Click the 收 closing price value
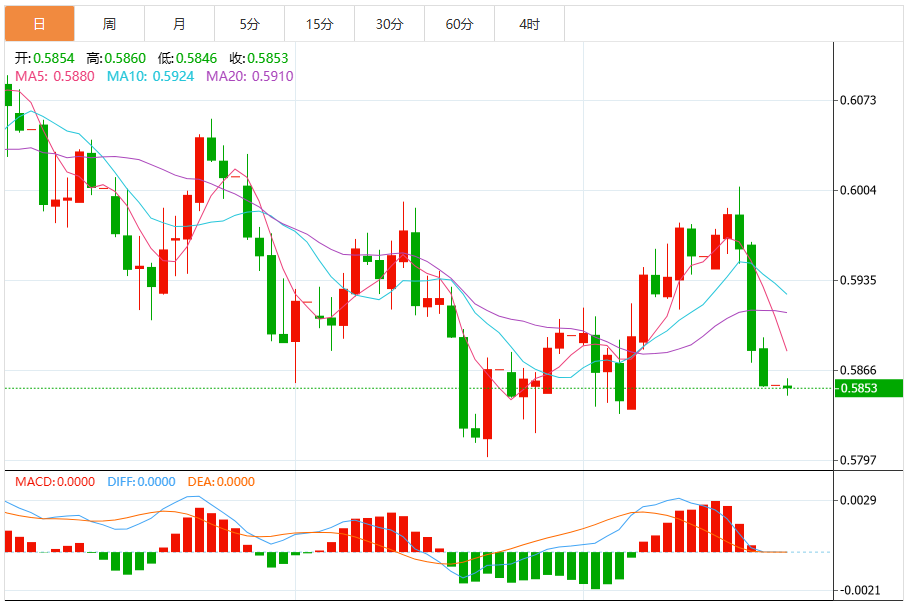 click(x=261, y=60)
